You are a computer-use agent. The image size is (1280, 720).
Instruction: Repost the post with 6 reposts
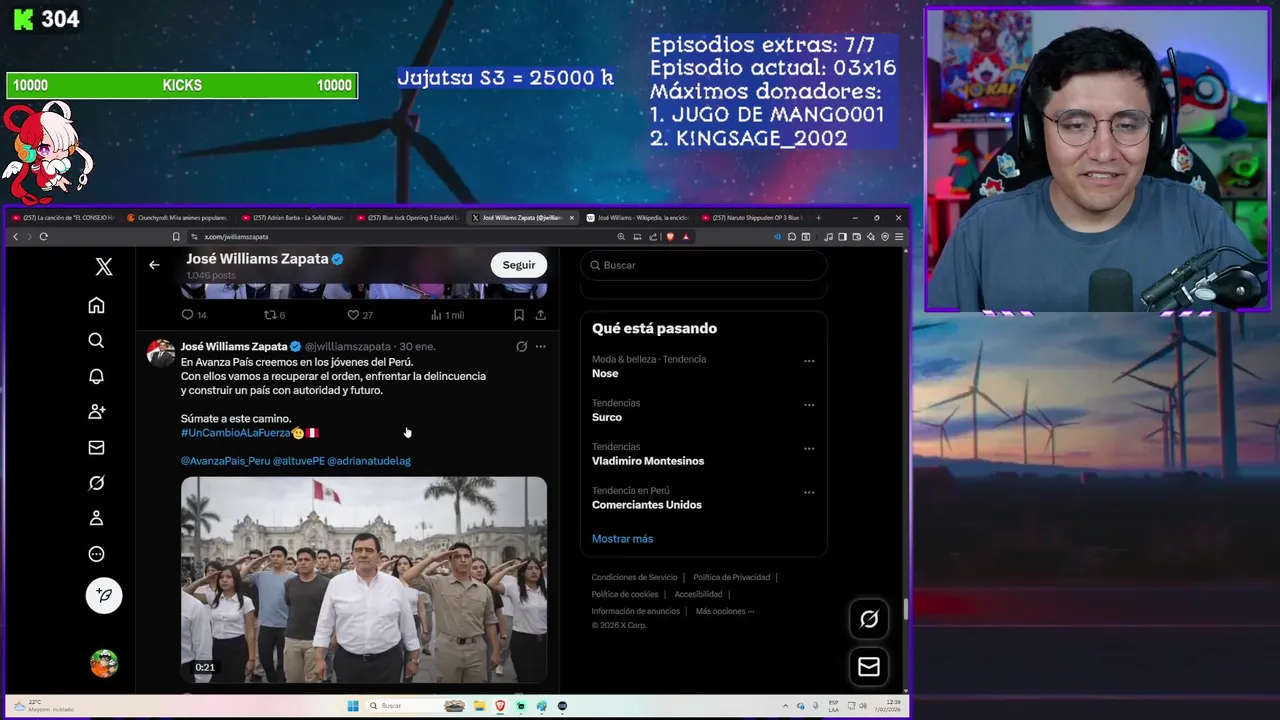click(275, 315)
